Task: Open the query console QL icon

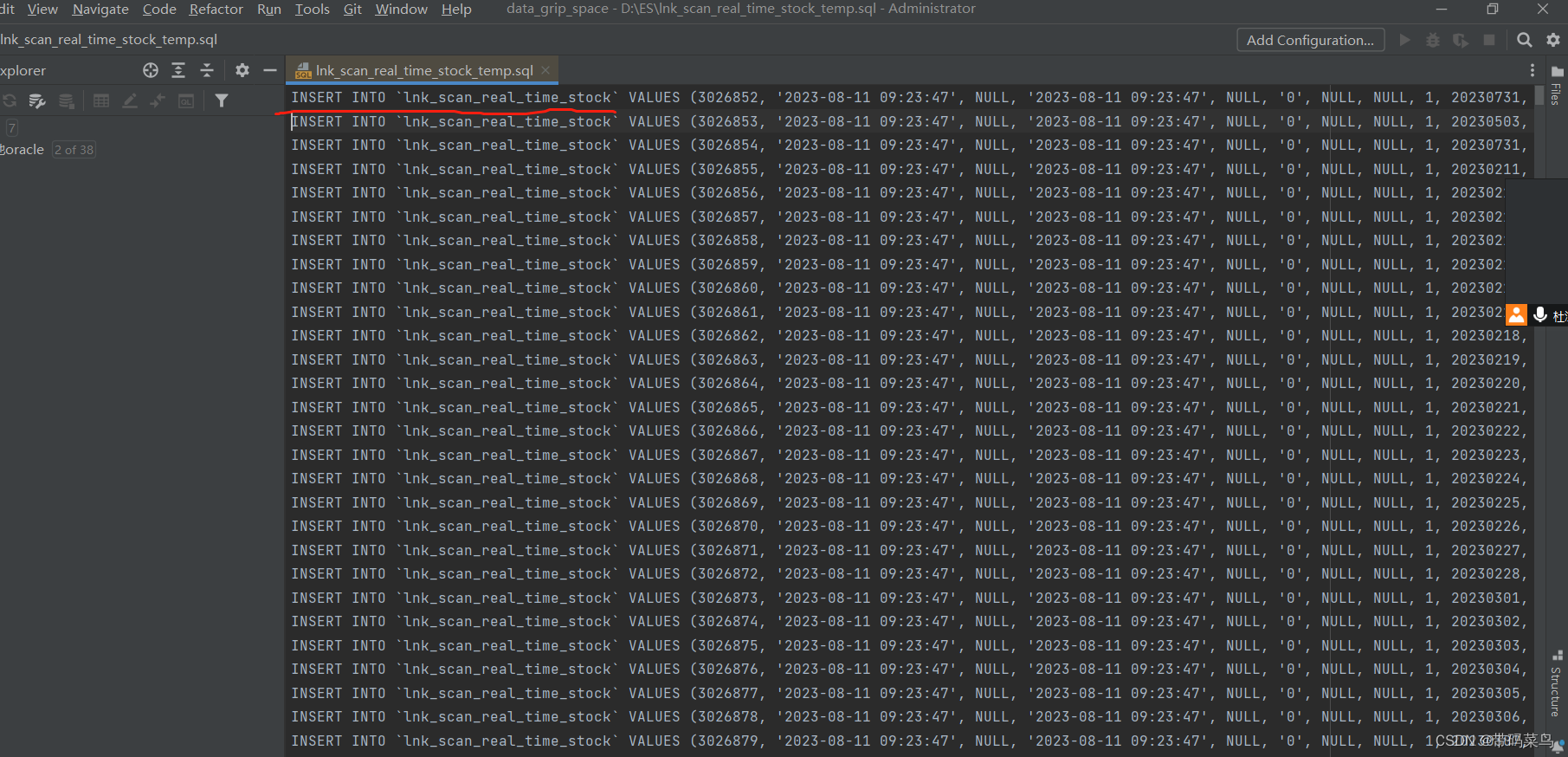Action: click(186, 100)
